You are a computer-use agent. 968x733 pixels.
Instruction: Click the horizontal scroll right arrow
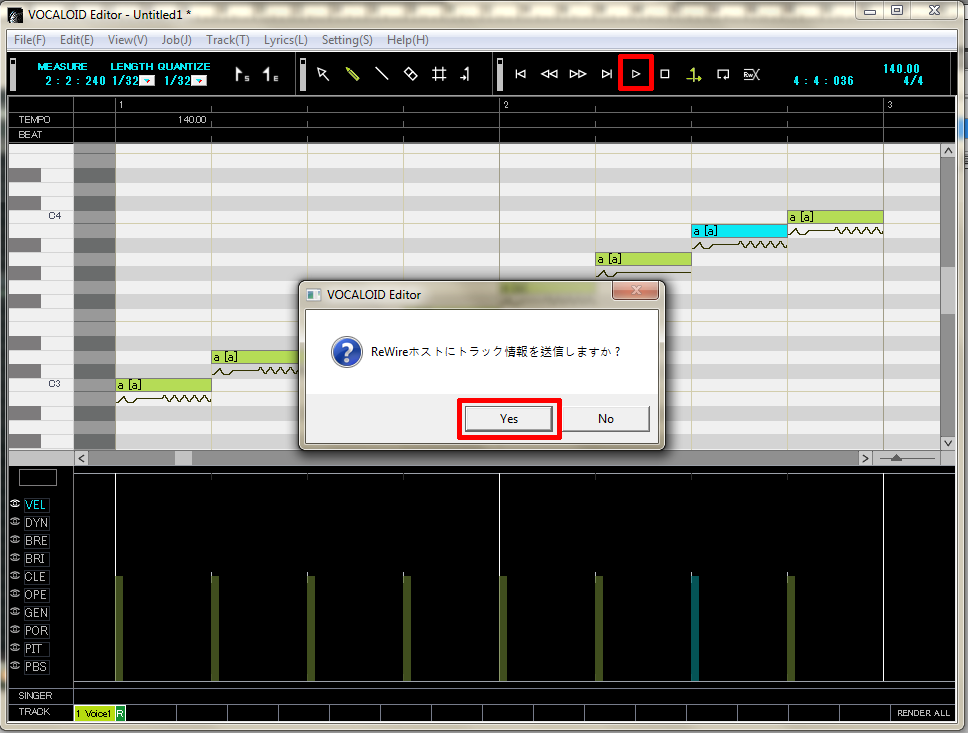[x=865, y=458]
